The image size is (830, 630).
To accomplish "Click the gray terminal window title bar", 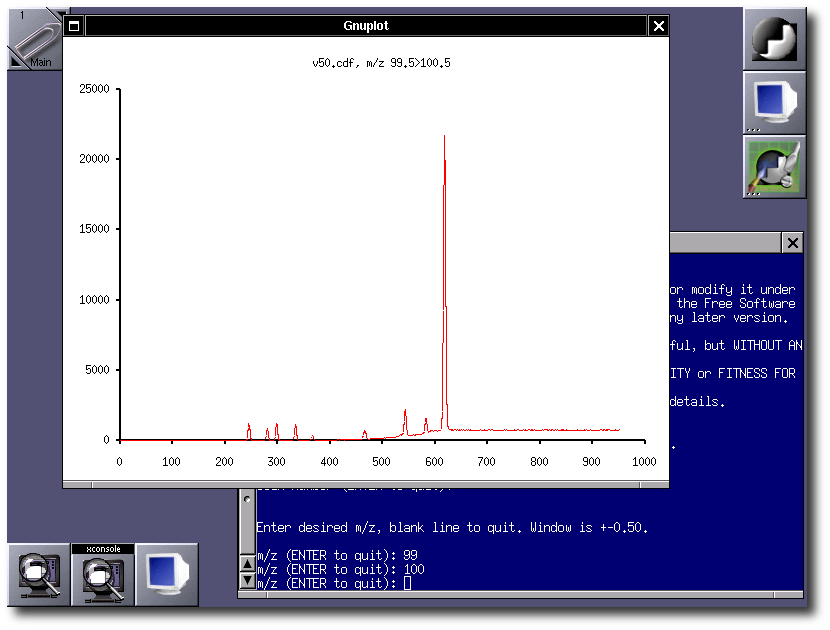I will pyautogui.click(x=726, y=243).
